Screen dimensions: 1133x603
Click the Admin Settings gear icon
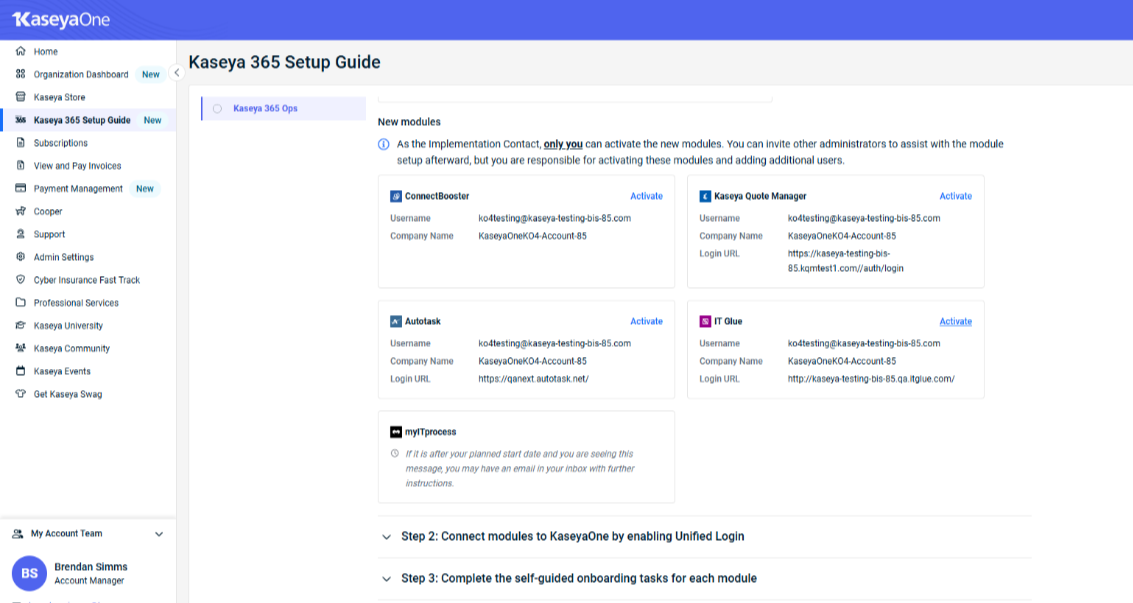pyautogui.click(x=20, y=257)
